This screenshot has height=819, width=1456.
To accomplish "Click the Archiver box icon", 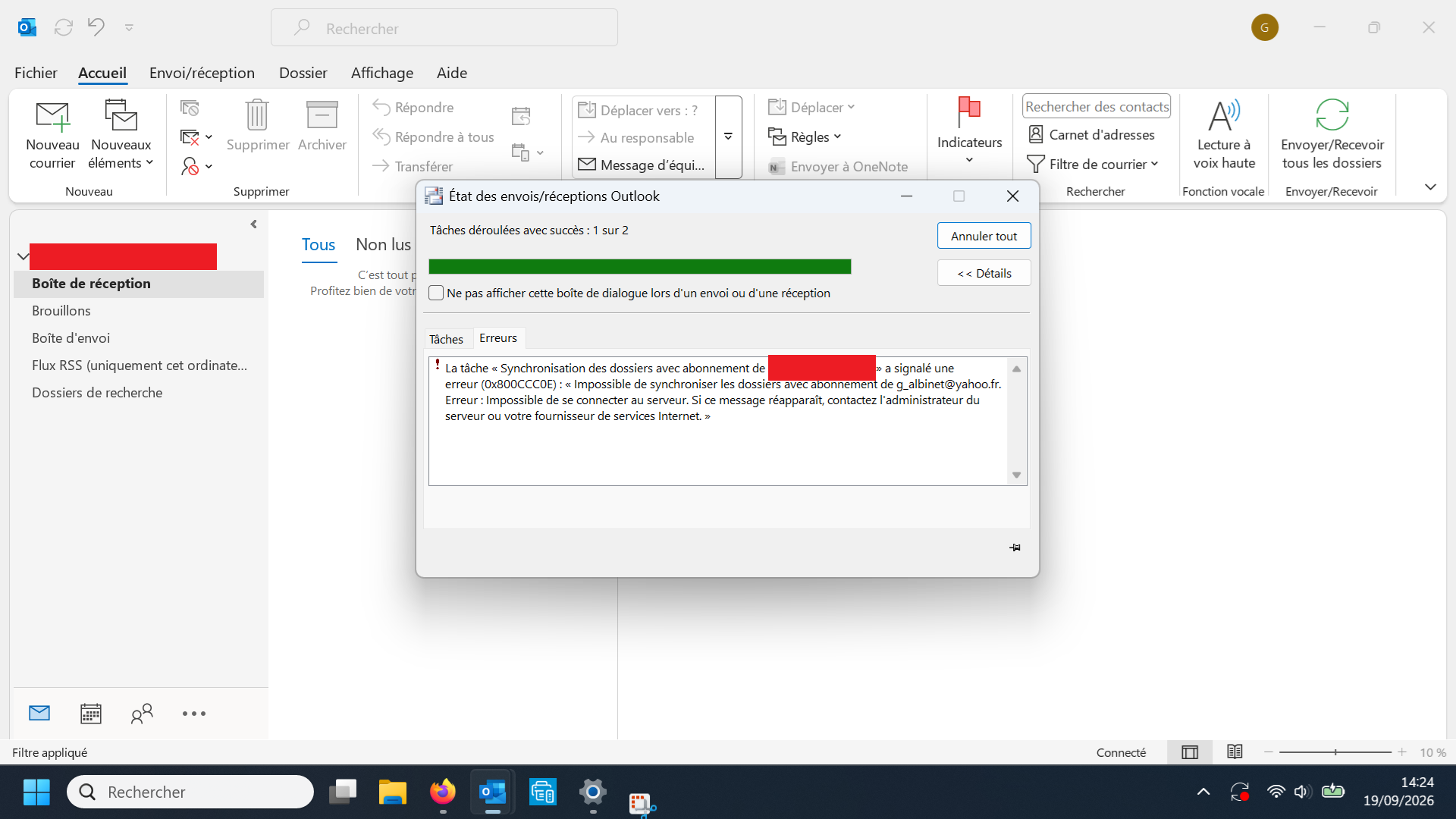I will [322, 115].
